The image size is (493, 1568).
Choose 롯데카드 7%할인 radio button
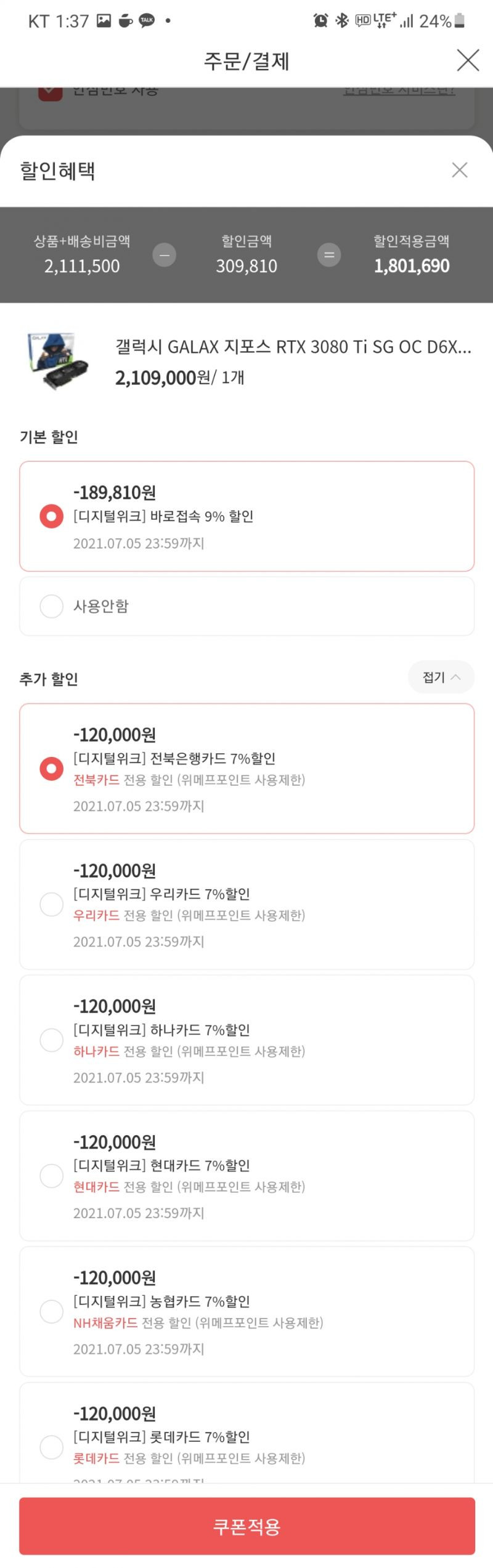[51, 1447]
